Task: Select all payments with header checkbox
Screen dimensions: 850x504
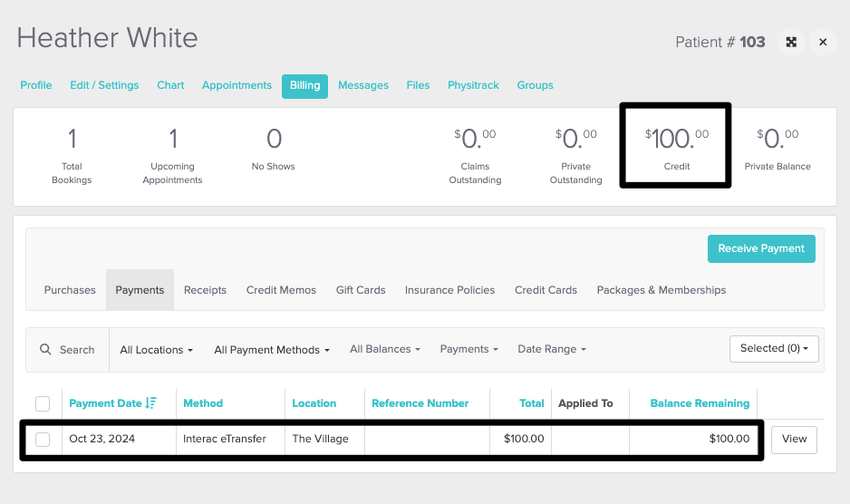Action: pyautogui.click(x=42, y=404)
